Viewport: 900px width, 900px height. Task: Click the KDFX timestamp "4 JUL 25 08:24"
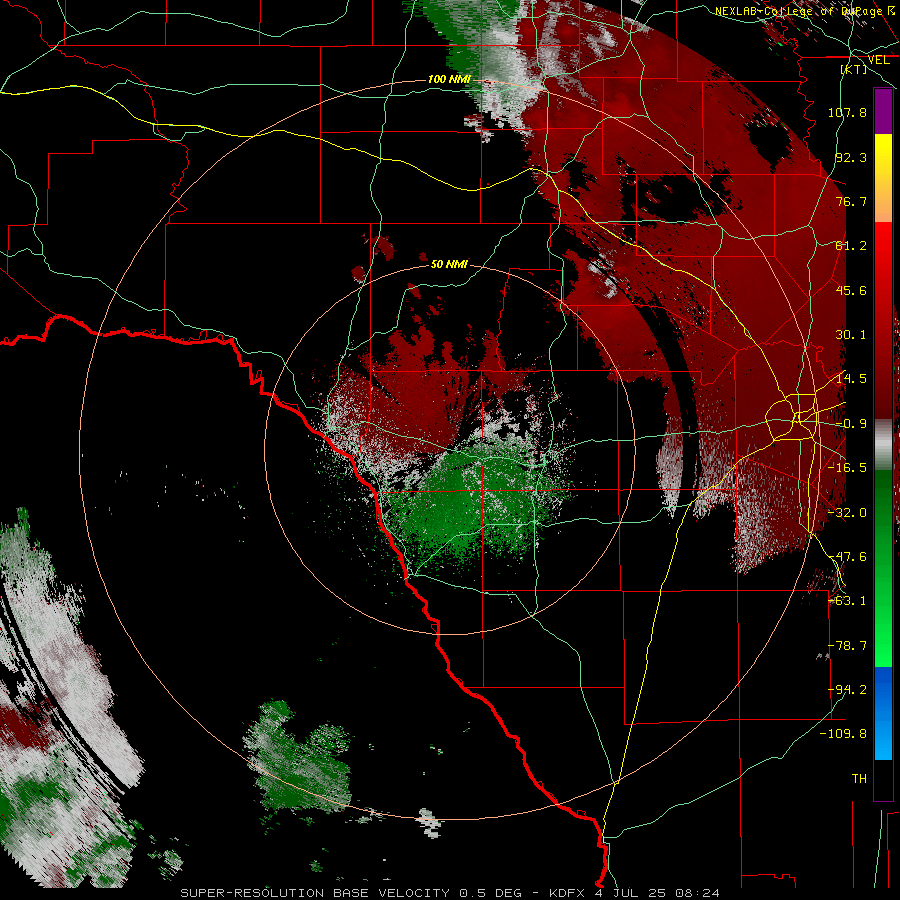(657, 893)
